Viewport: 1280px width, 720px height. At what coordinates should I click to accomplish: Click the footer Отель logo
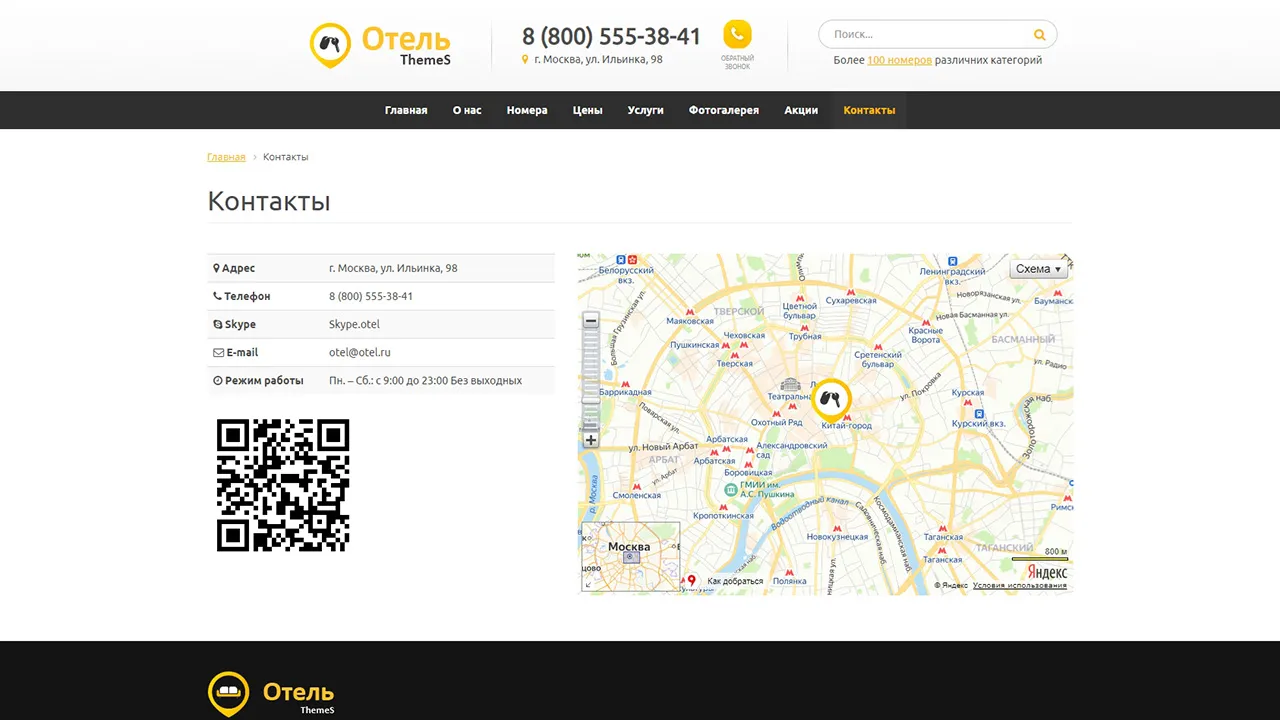[271, 694]
